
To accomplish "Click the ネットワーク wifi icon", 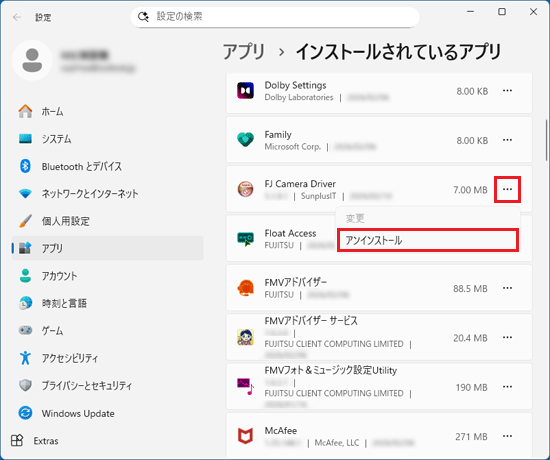I will [25, 193].
